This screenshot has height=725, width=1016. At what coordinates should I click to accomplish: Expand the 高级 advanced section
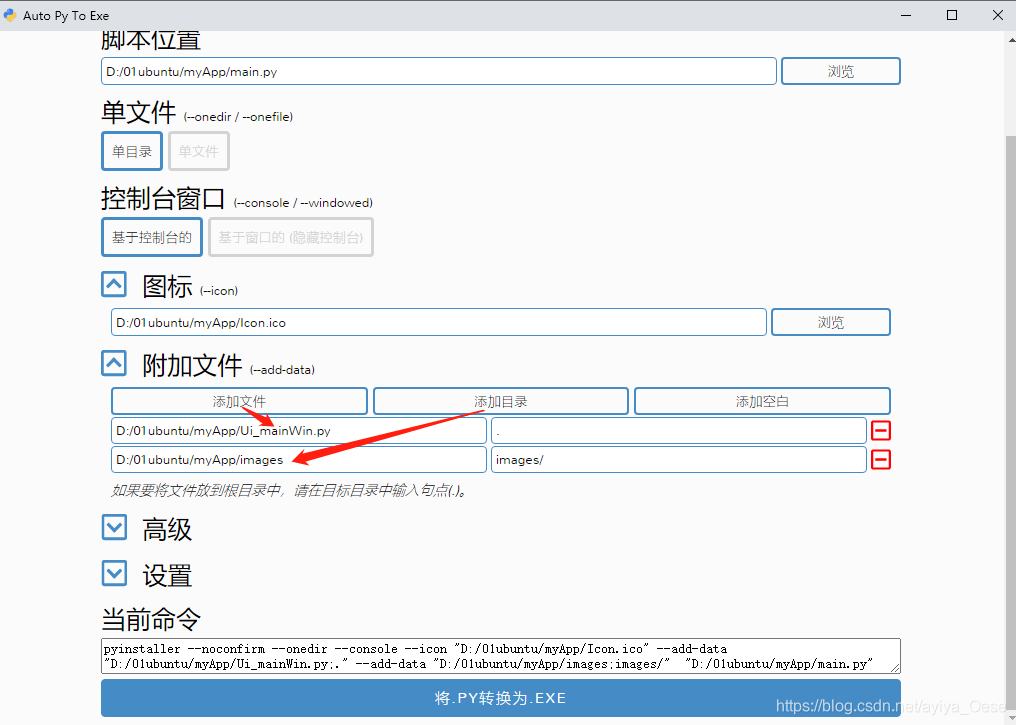115,527
